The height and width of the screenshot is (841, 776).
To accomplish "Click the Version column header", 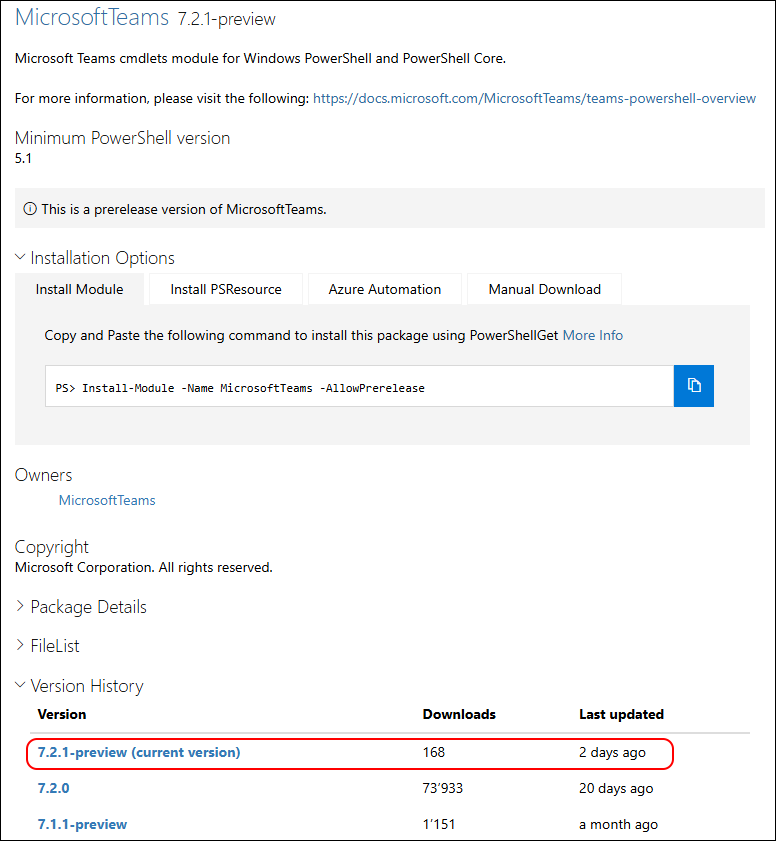I will click(x=62, y=714).
